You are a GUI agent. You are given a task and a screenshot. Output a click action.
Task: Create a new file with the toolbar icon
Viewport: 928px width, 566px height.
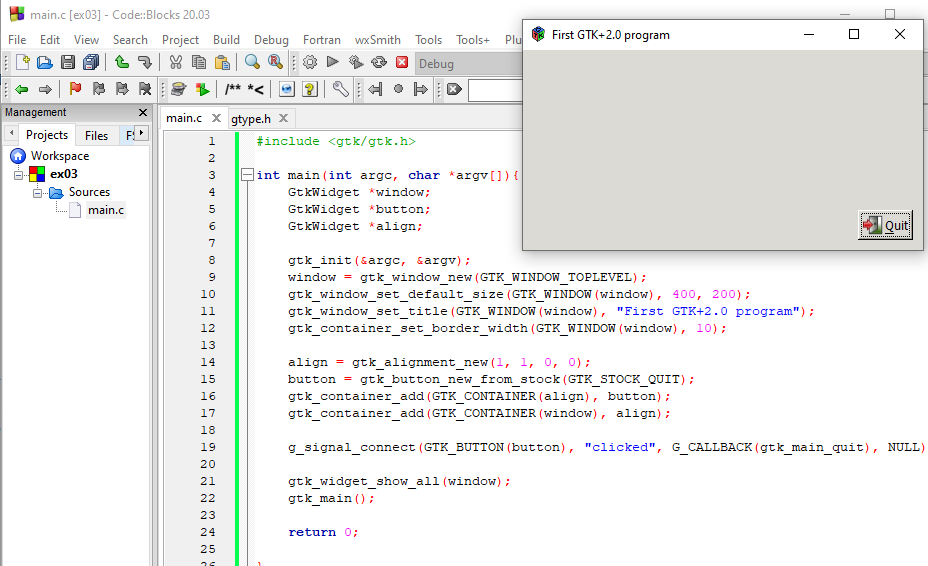[22, 62]
